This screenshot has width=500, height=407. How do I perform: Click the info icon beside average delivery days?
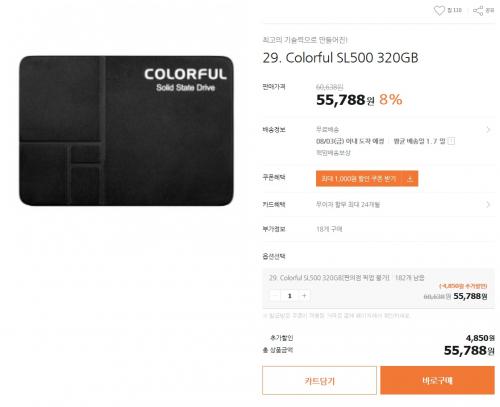451,141
